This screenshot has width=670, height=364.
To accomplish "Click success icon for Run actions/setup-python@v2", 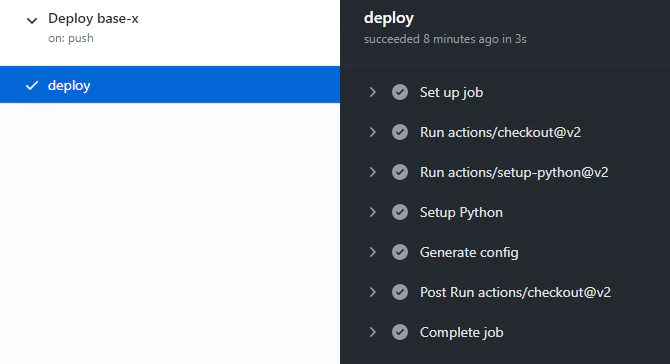I will pos(400,172).
